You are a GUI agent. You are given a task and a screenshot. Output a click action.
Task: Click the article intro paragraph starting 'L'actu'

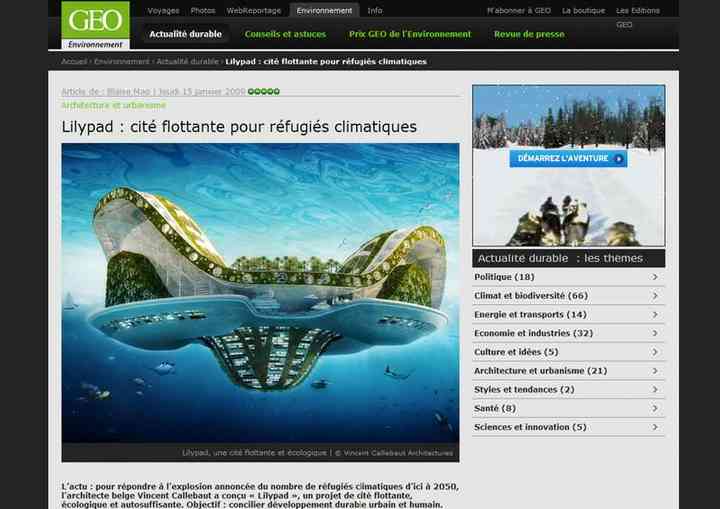(x=260, y=495)
